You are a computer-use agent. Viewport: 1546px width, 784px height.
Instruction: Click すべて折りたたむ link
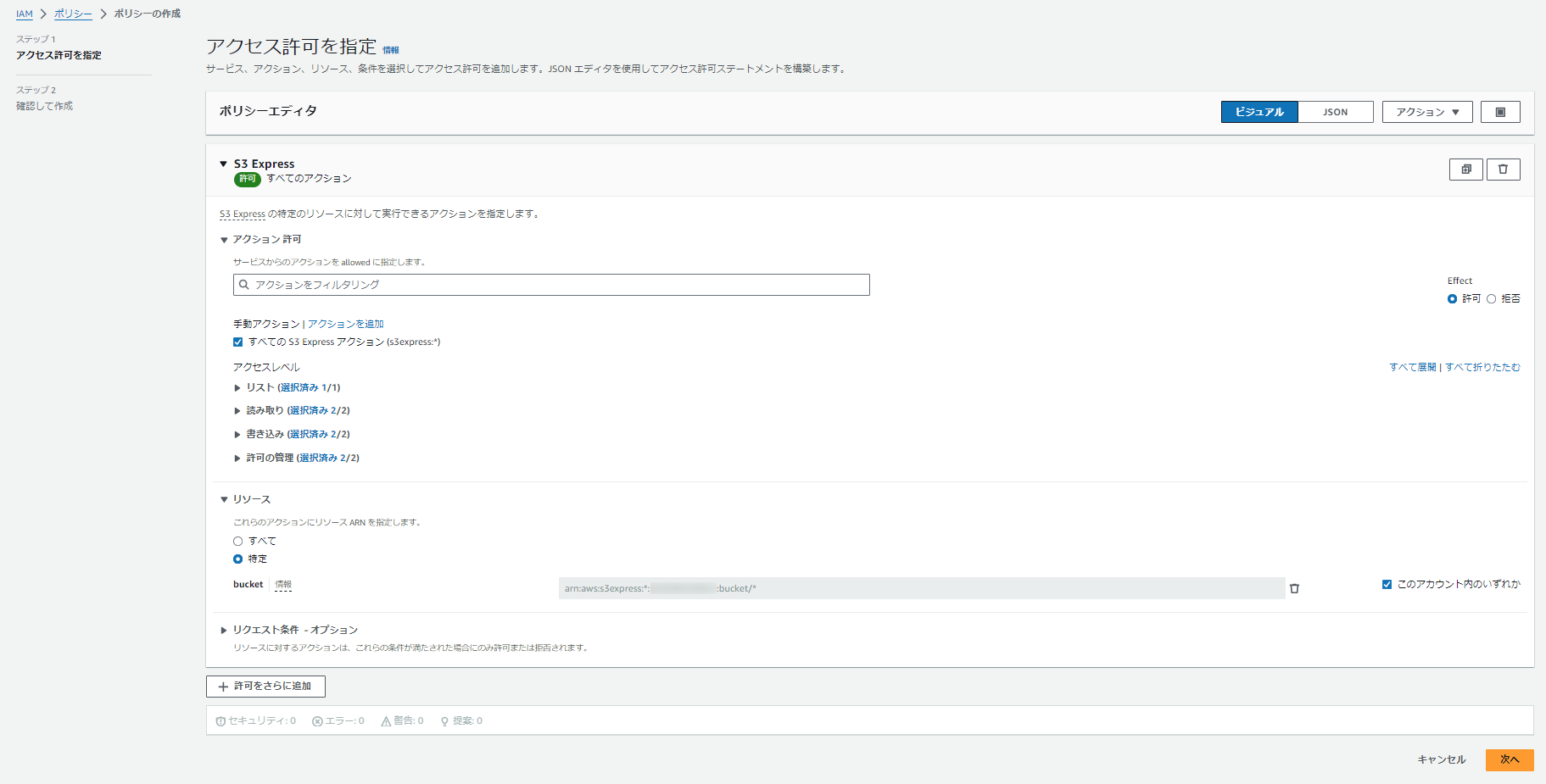(x=1482, y=367)
